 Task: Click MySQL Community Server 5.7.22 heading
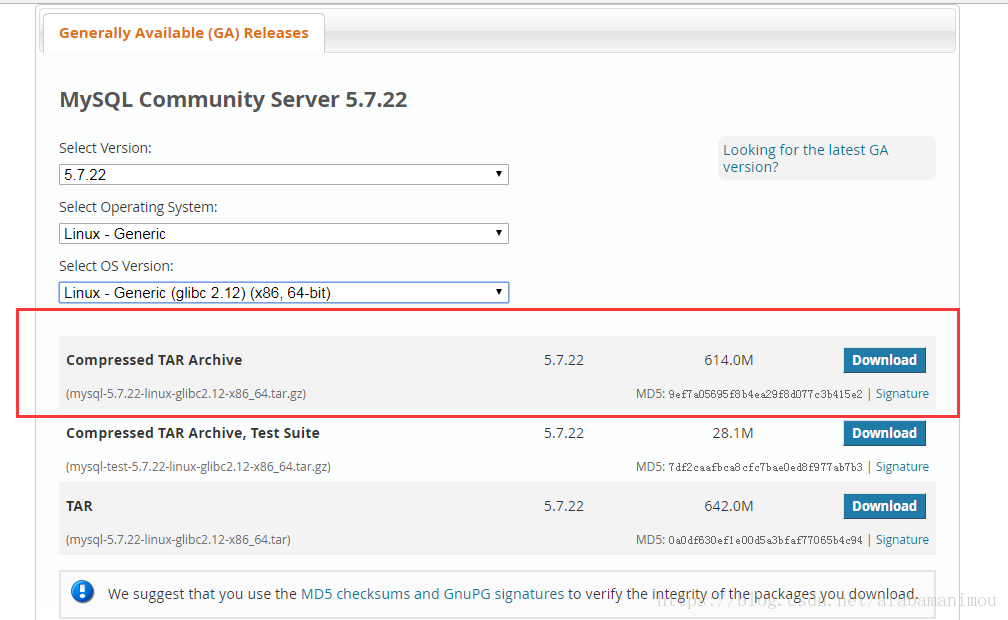point(233,100)
